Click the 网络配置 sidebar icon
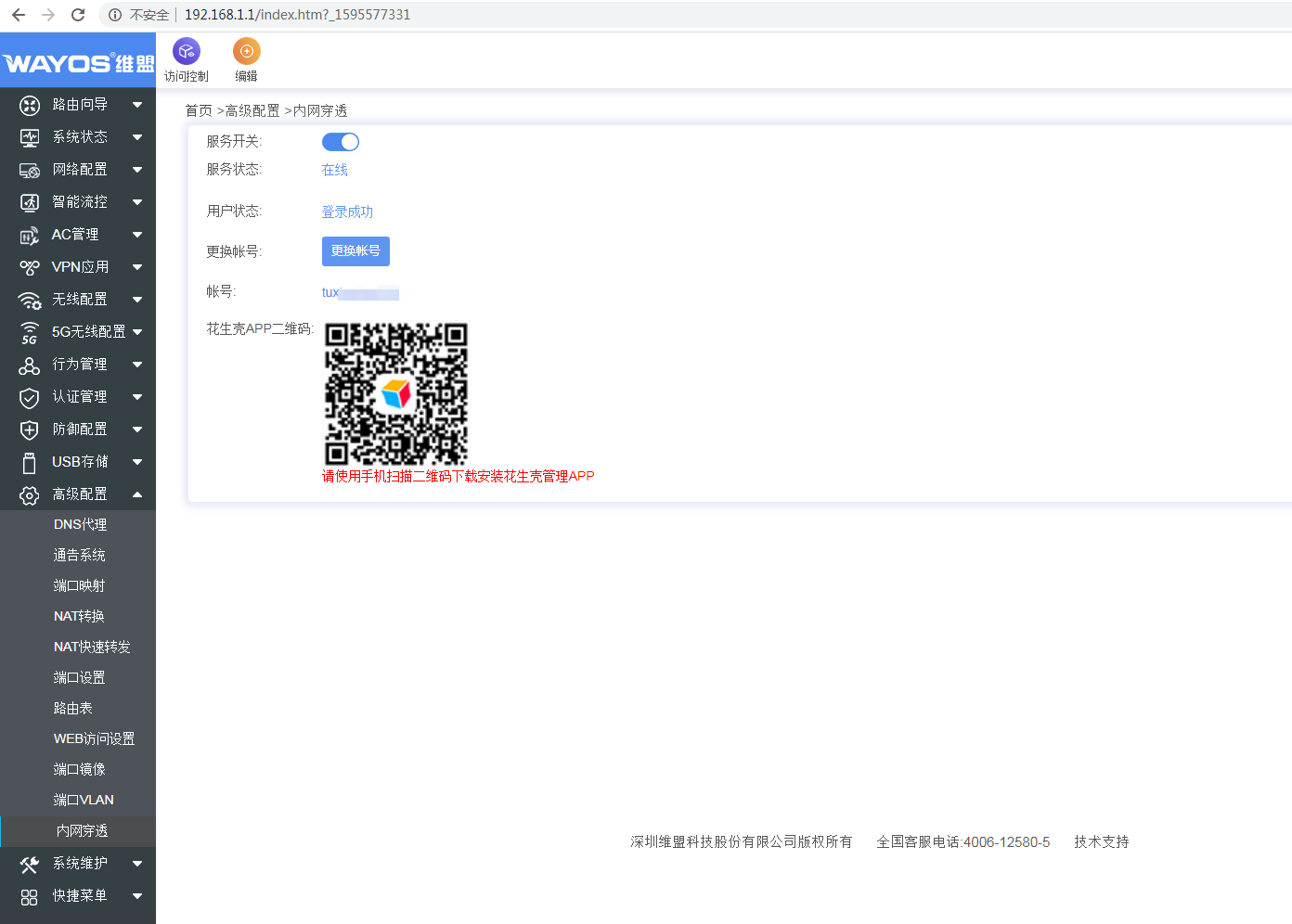This screenshot has width=1292, height=924. 30,170
